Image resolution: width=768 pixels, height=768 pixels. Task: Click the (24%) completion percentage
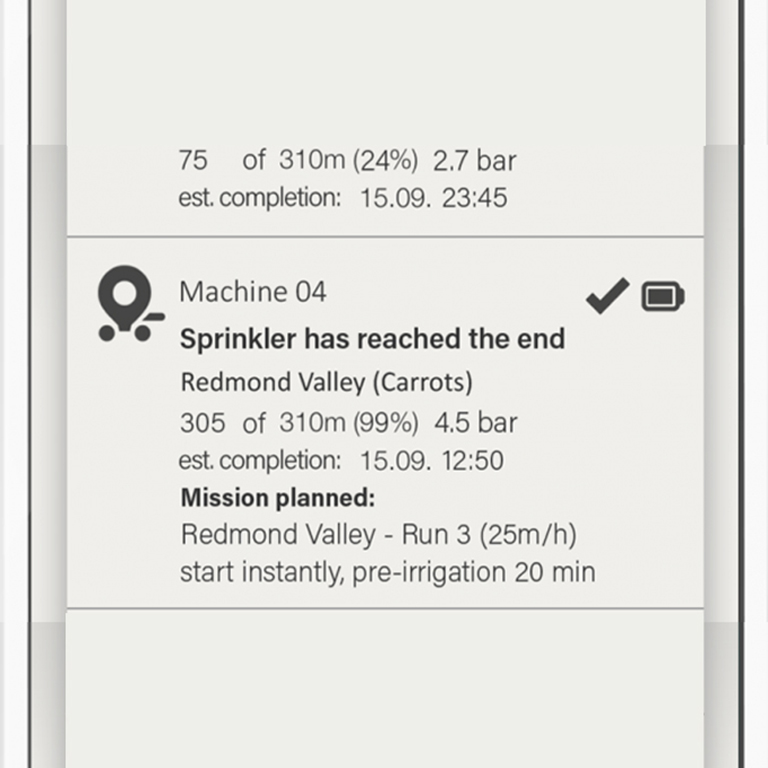386,160
